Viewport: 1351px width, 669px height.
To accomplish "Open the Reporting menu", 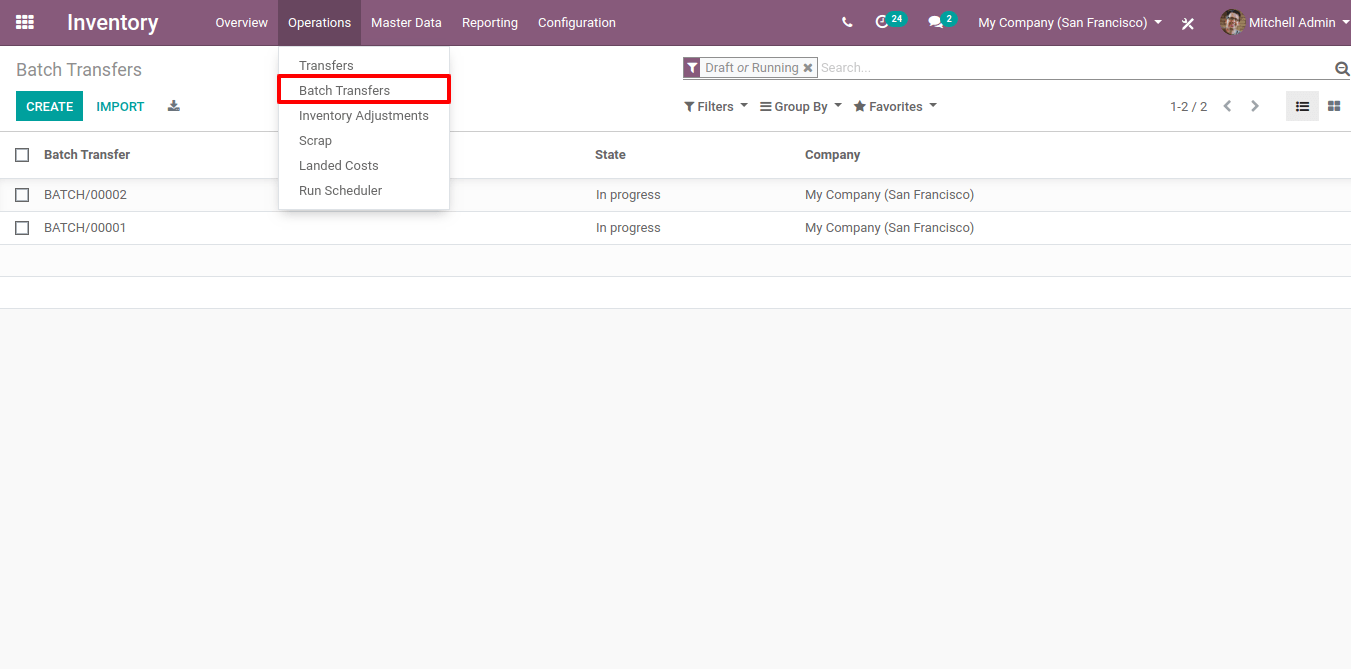I will pyautogui.click(x=489, y=22).
